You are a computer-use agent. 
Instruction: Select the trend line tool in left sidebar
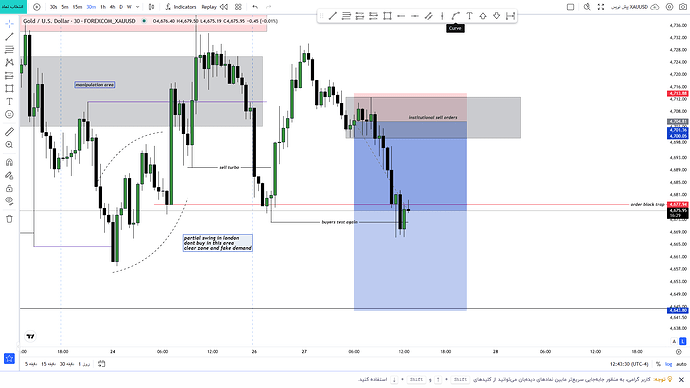[x=9, y=37]
